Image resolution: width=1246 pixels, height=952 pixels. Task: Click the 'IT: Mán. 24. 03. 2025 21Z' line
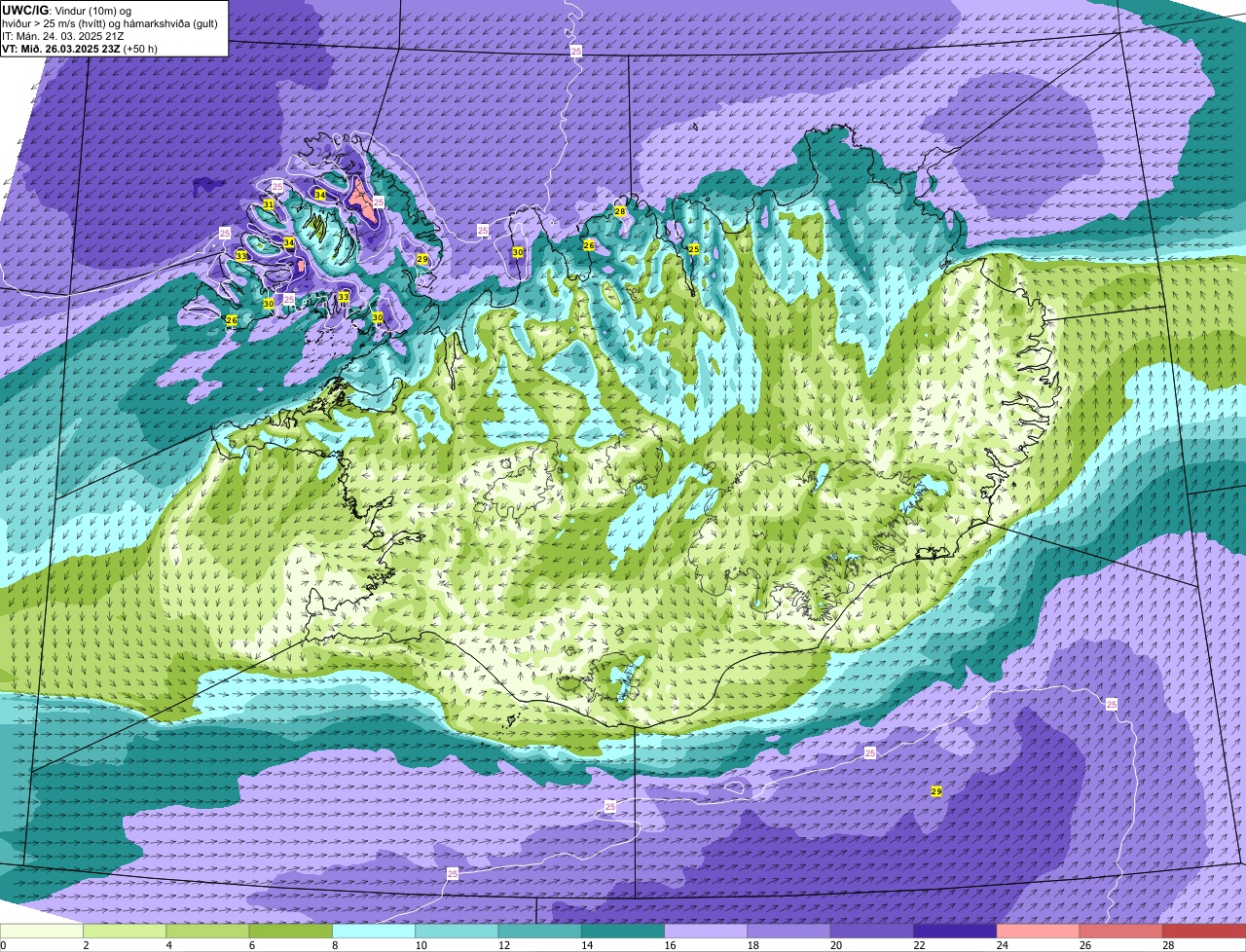[x=63, y=36]
